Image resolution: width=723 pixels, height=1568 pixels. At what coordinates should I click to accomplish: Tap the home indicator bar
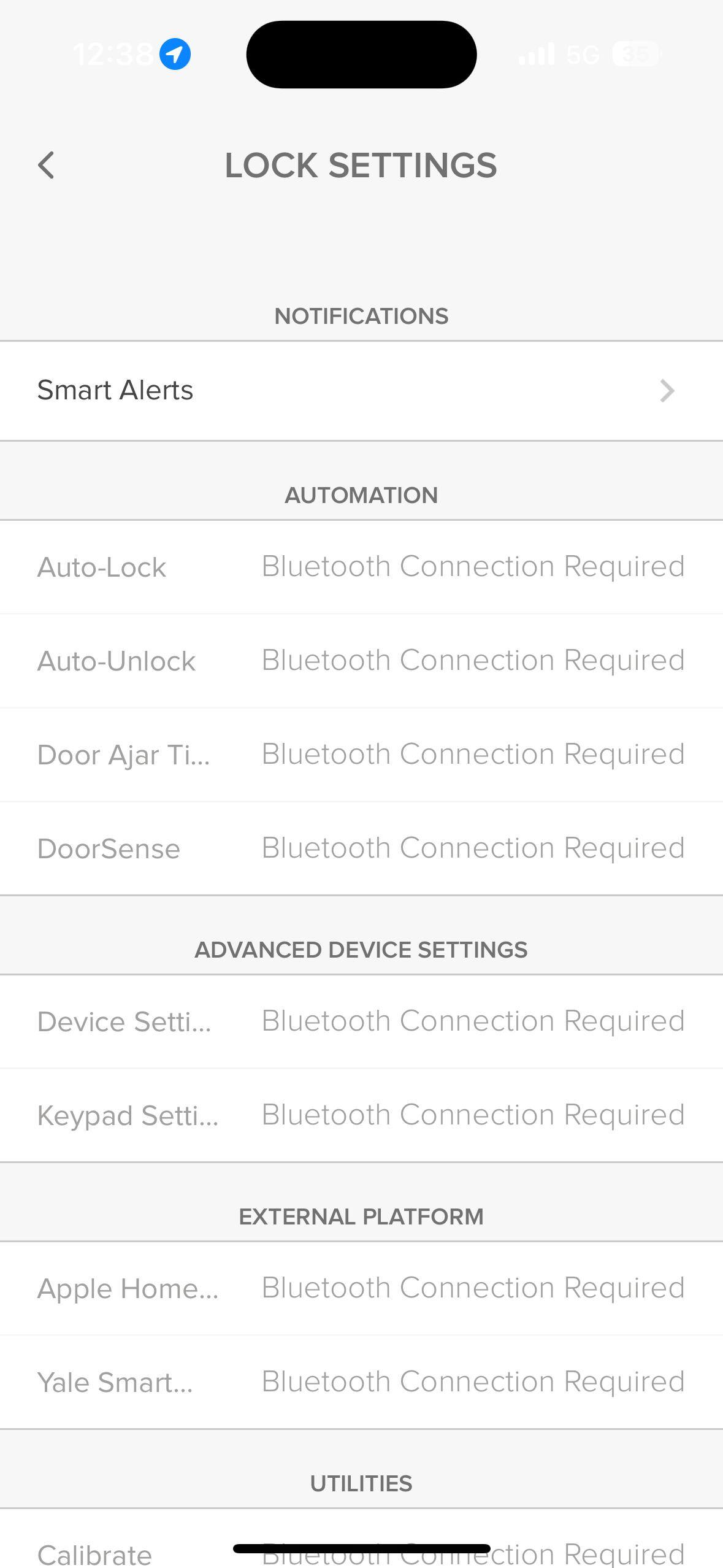361,1548
